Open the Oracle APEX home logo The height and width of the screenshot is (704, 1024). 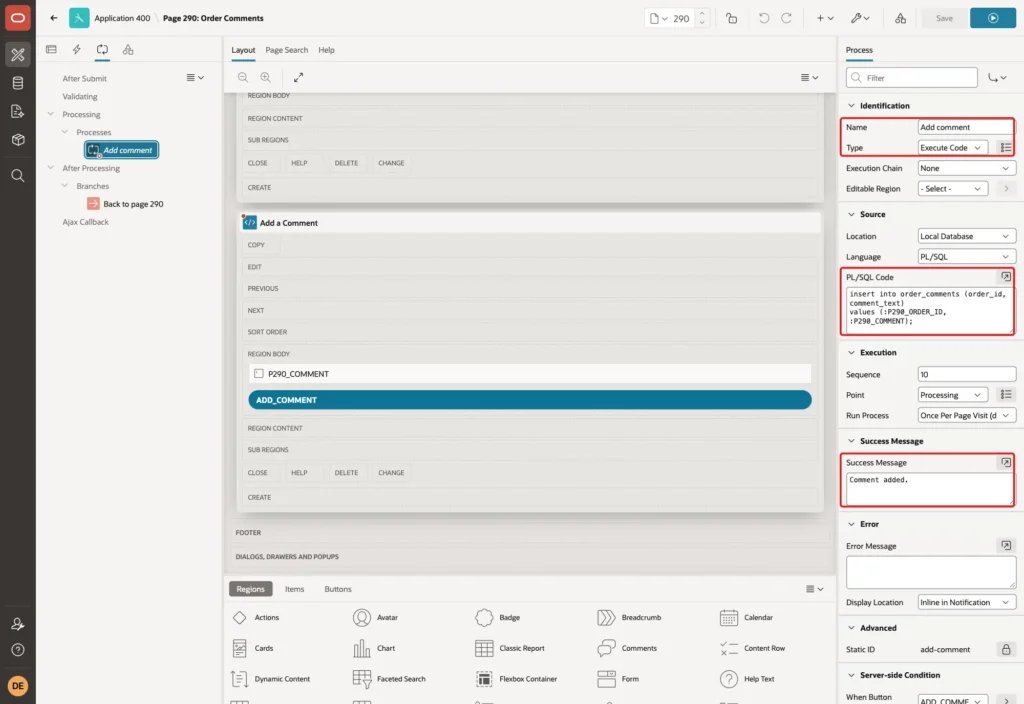18,18
